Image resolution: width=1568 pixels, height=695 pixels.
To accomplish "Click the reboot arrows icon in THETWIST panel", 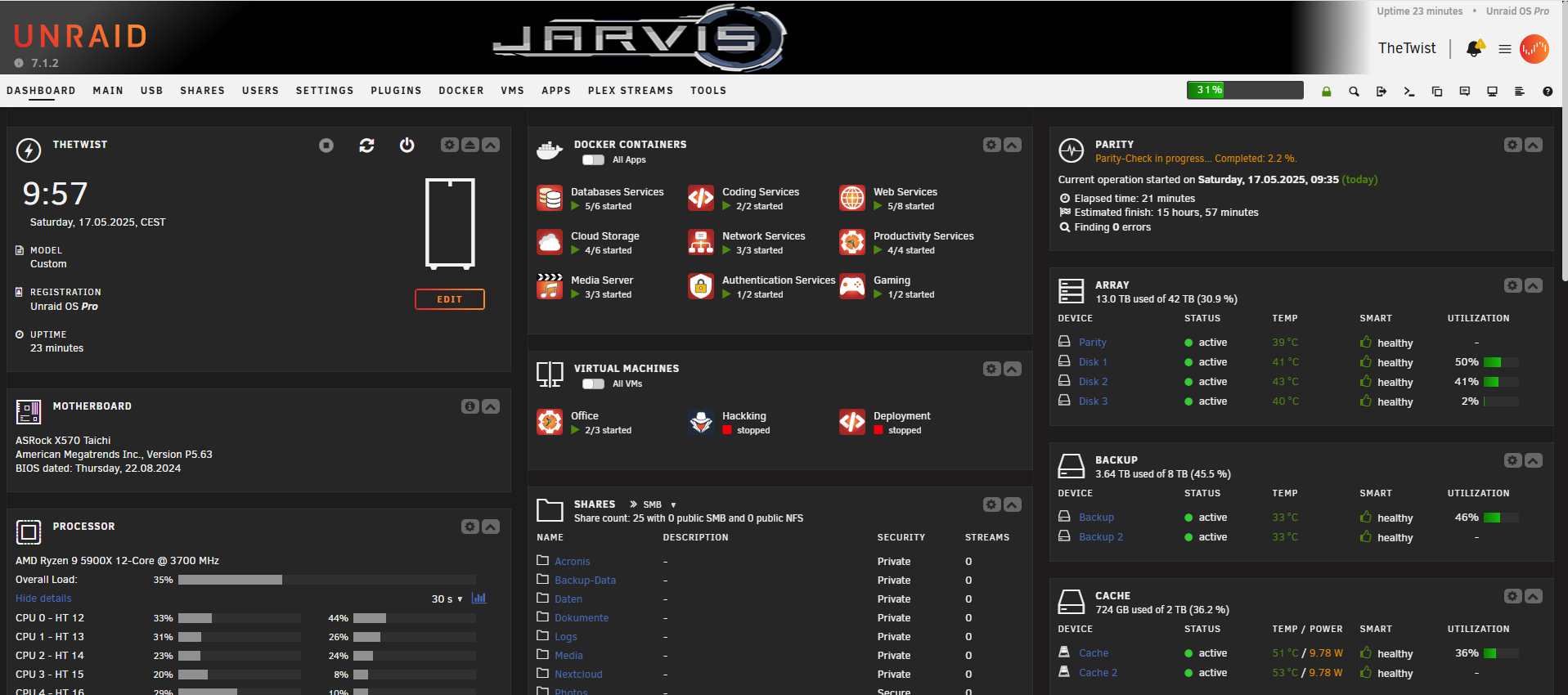I will (x=366, y=145).
